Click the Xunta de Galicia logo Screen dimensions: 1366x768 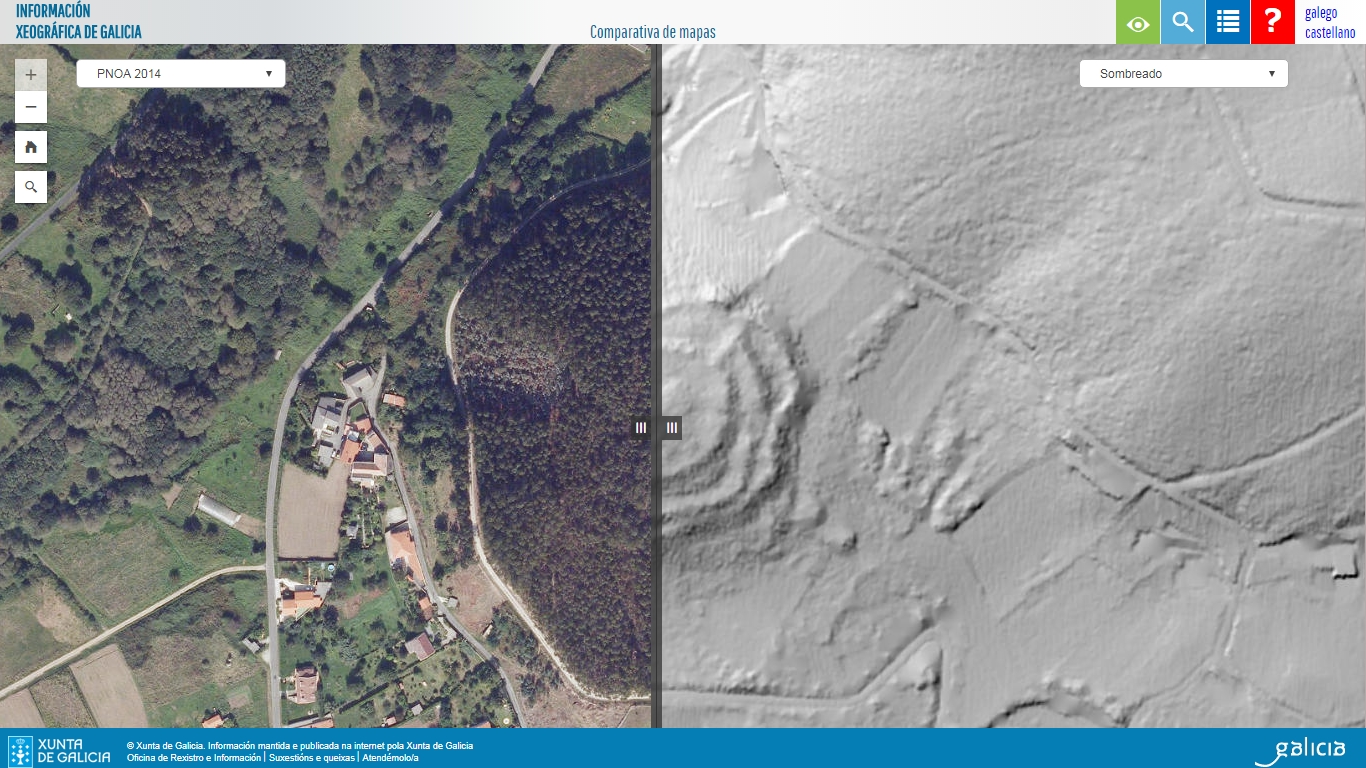(60, 751)
